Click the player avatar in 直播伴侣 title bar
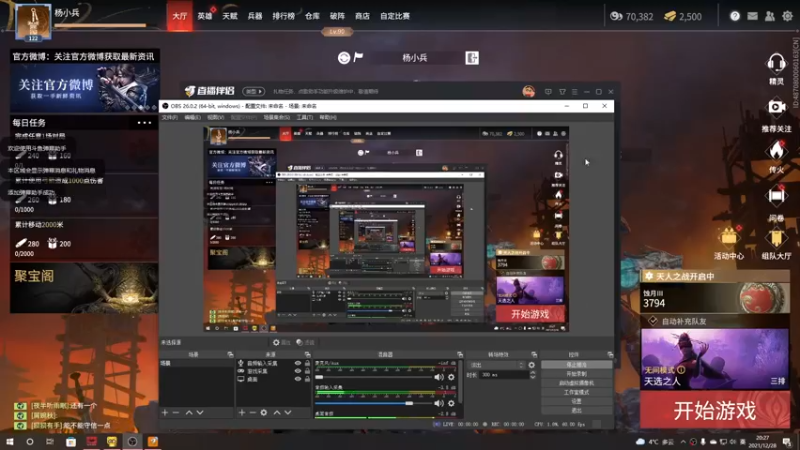Viewport: 800px width, 450px height. coord(529,91)
